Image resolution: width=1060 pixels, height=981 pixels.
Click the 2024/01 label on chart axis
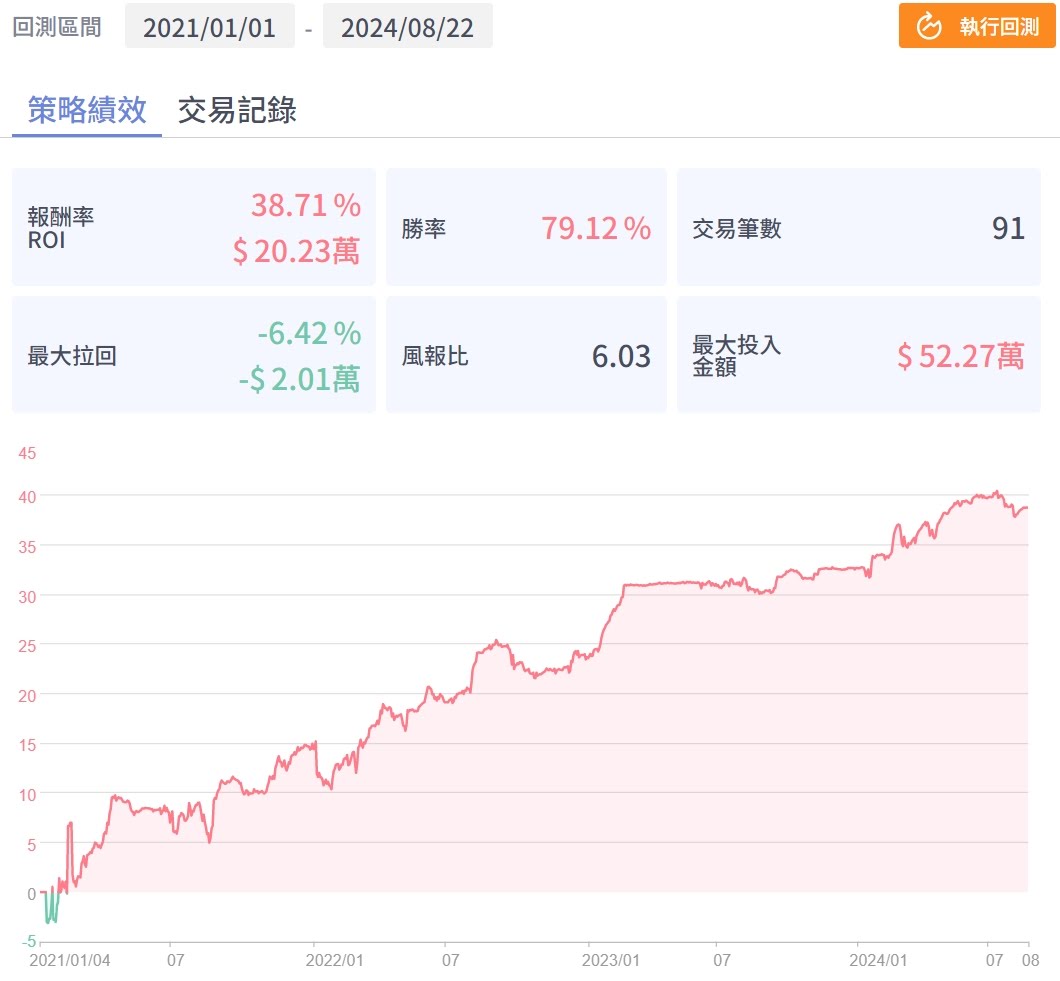(878, 960)
